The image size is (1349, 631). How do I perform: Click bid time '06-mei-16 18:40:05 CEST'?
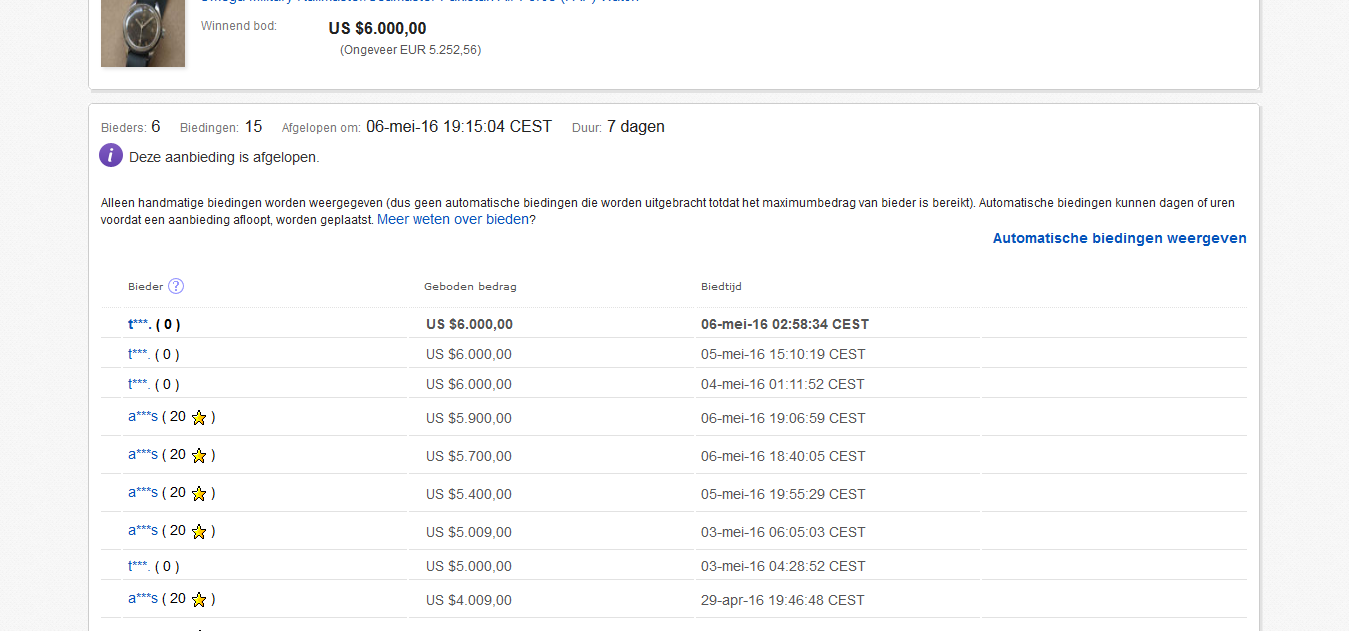click(x=783, y=456)
